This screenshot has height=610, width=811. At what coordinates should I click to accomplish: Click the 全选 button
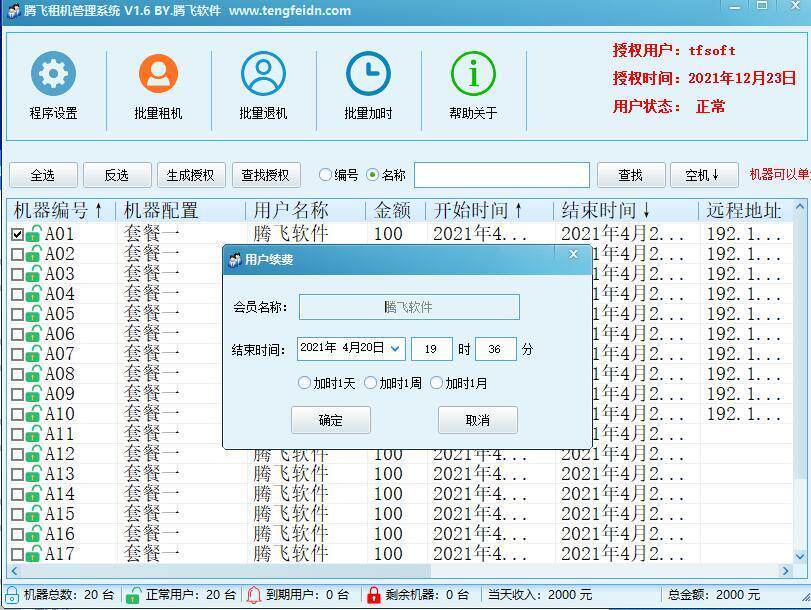[43, 175]
